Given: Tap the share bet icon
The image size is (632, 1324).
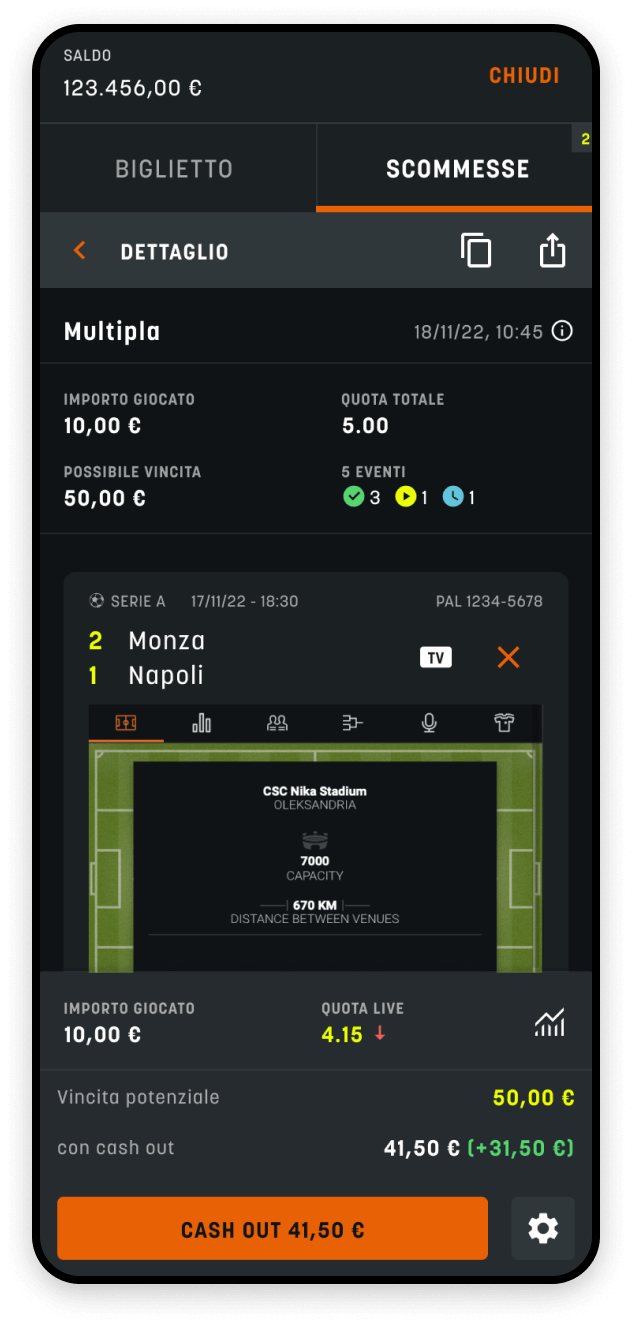Looking at the screenshot, I should [552, 251].
